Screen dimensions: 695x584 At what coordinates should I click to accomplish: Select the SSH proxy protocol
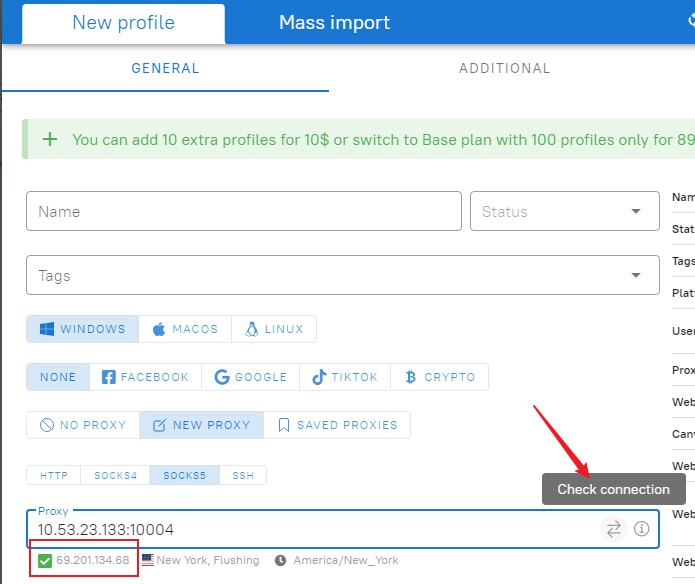(243, 476)
